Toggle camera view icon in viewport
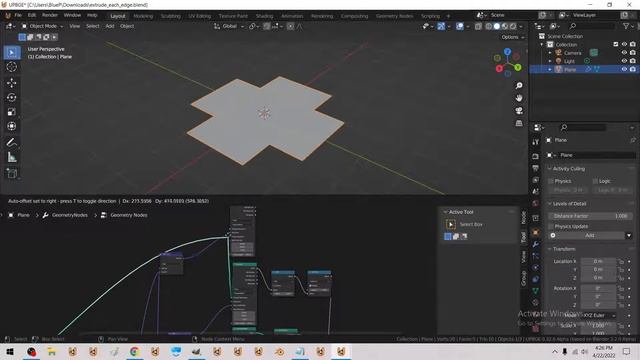640x360 pixels. click(519, 111)
